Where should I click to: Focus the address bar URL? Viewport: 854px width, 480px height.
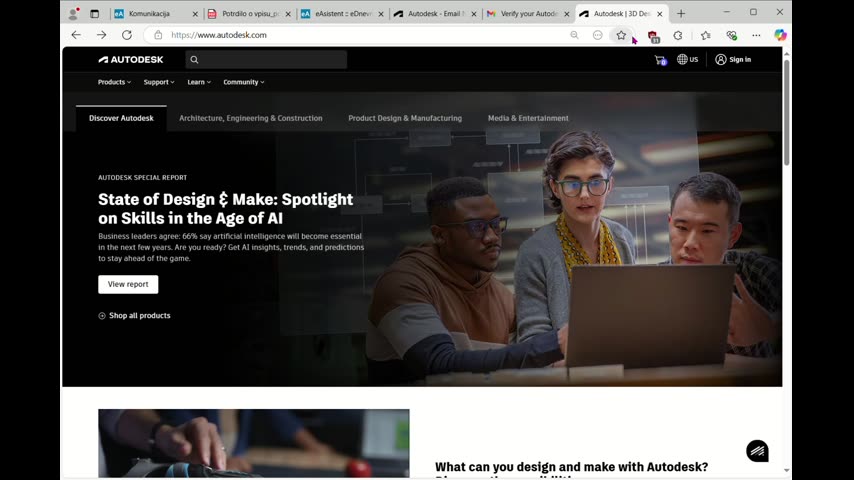tap(219, 35)
